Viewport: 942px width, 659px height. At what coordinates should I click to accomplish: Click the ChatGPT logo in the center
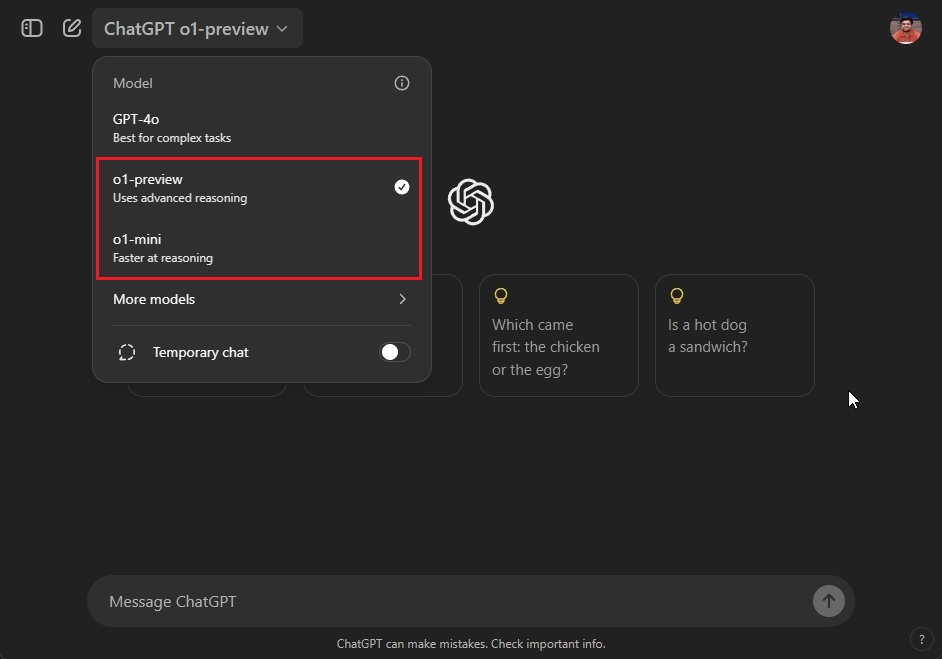[x=470, y=202]
